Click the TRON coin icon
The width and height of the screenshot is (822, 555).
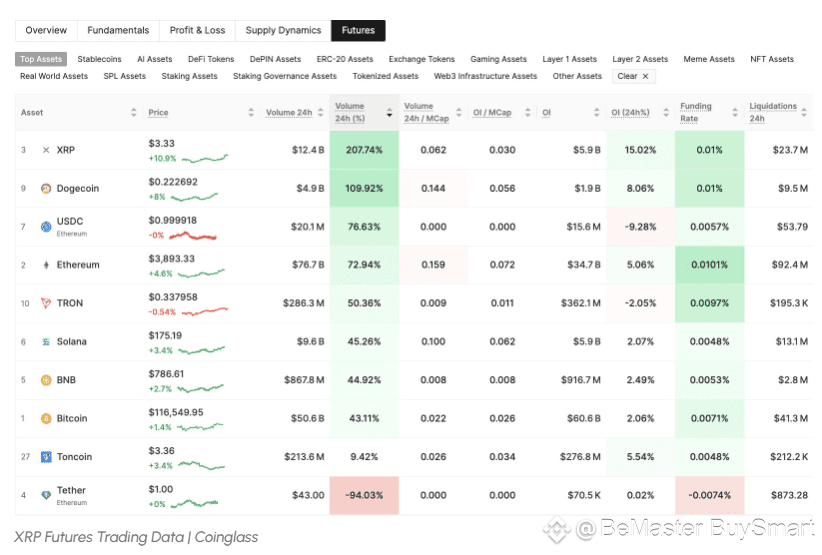coord(46,303)
